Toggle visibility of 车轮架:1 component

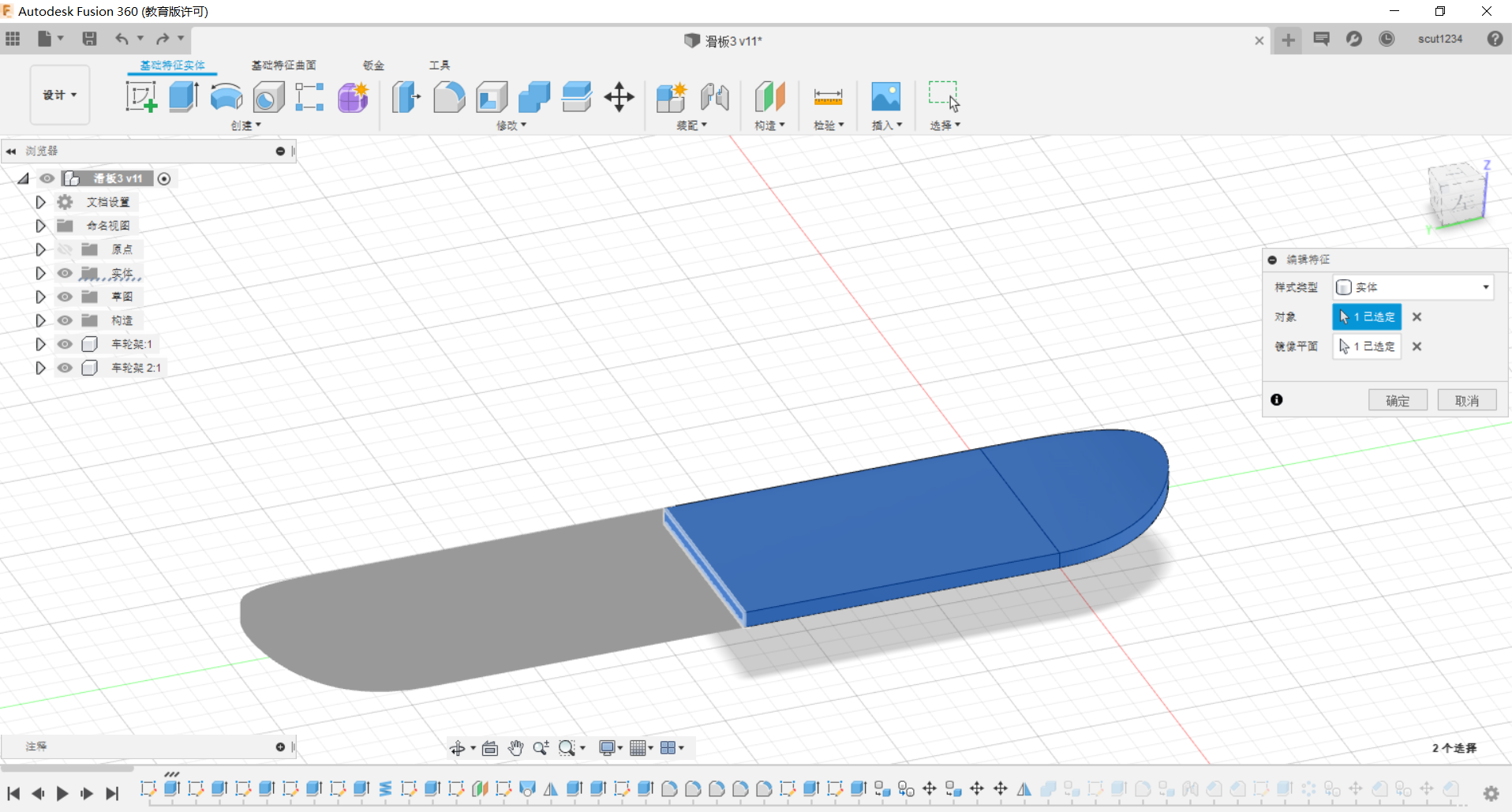[65, 344]
